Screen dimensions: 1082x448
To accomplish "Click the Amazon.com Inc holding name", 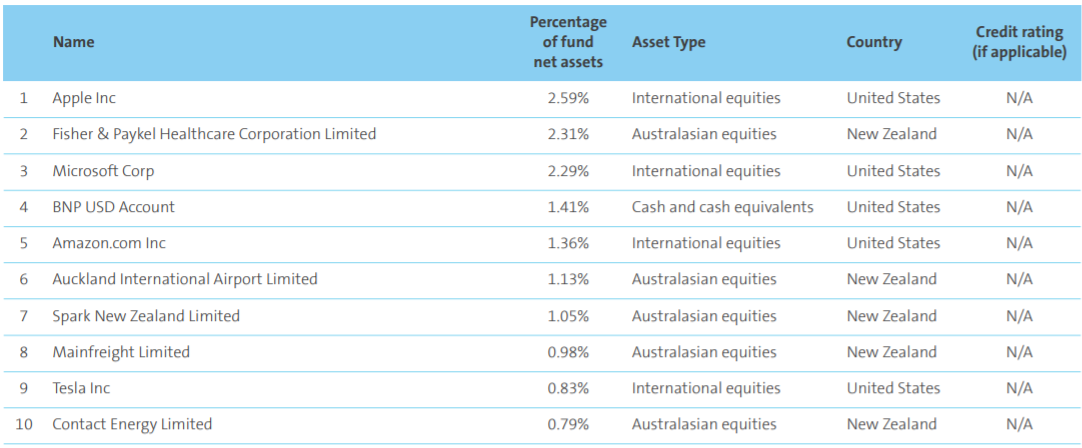I will [x=109, y=243].
